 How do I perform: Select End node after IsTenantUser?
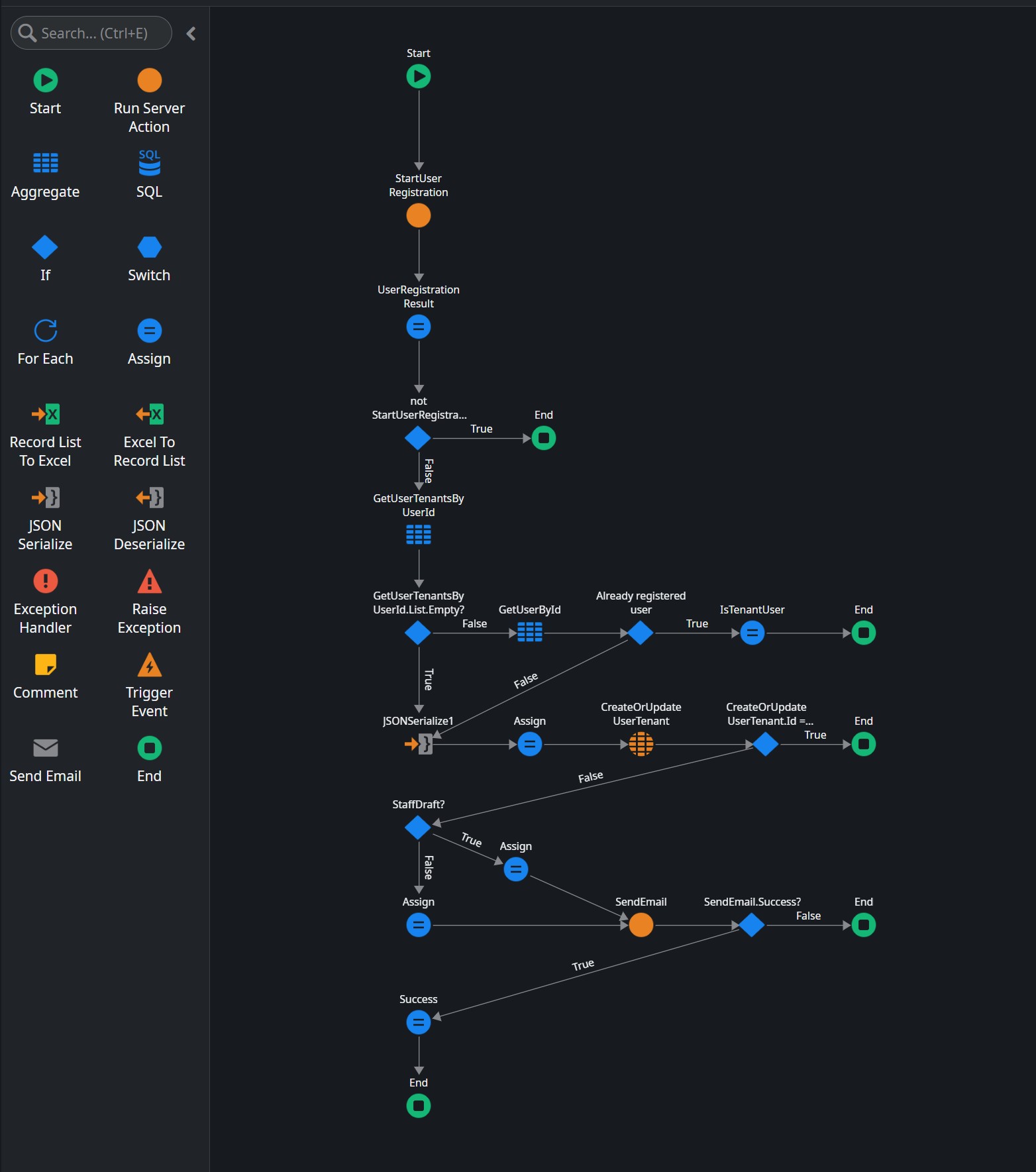864,633
